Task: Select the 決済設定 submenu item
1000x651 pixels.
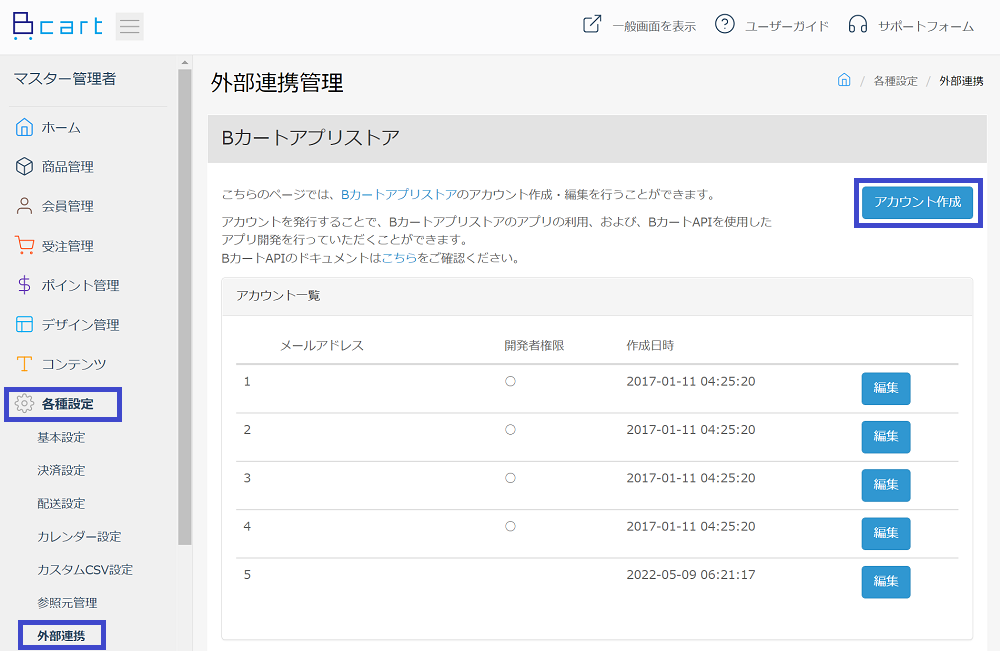Action: click(61, 471)
